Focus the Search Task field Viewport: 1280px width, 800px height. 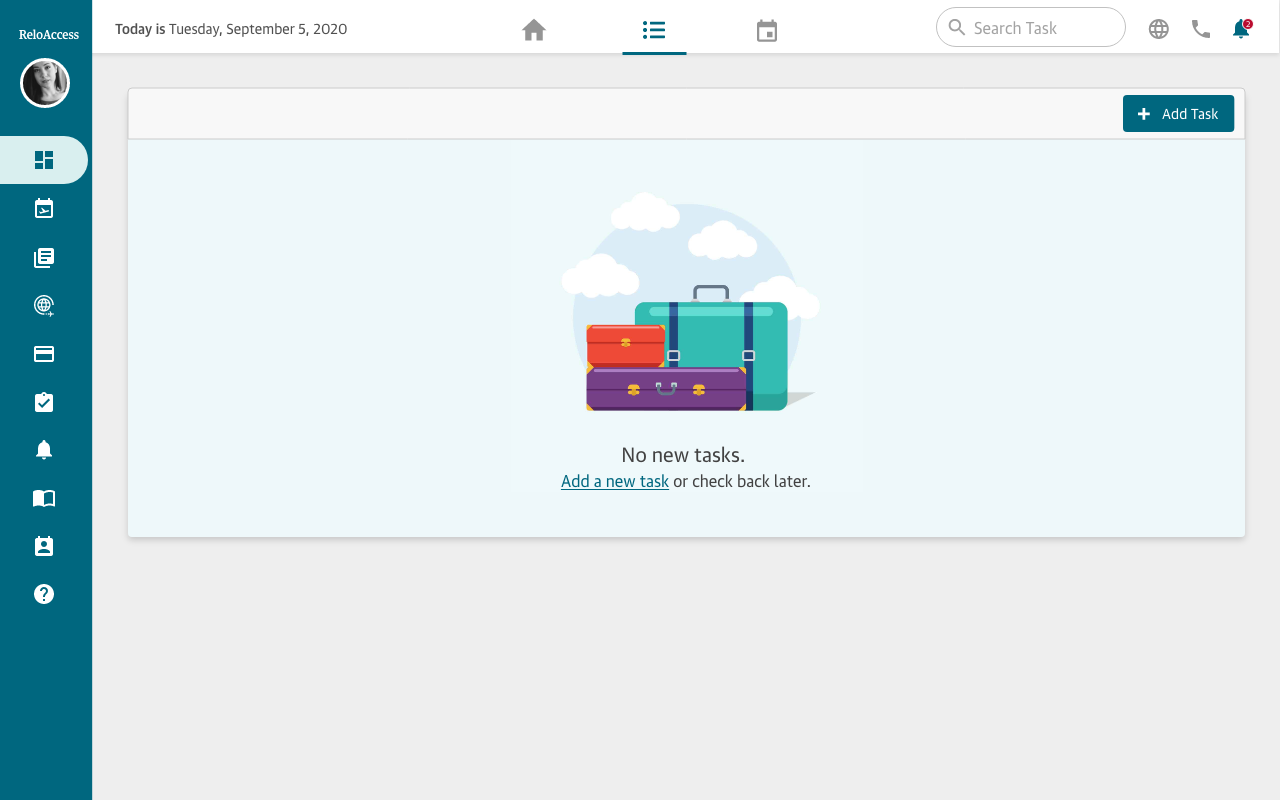[x=1031, y=27]
